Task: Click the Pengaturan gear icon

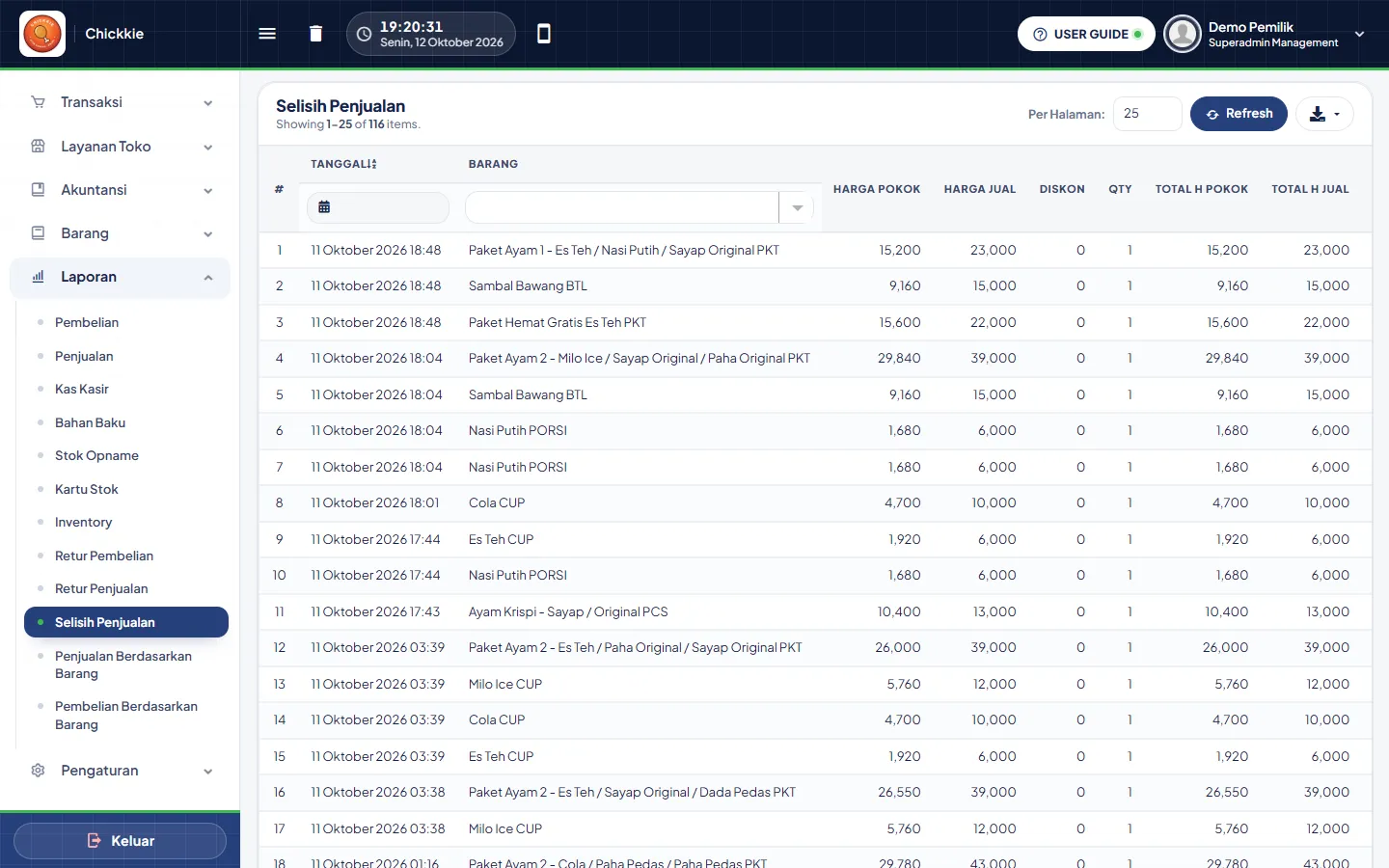Action: (x=38, y=771)
